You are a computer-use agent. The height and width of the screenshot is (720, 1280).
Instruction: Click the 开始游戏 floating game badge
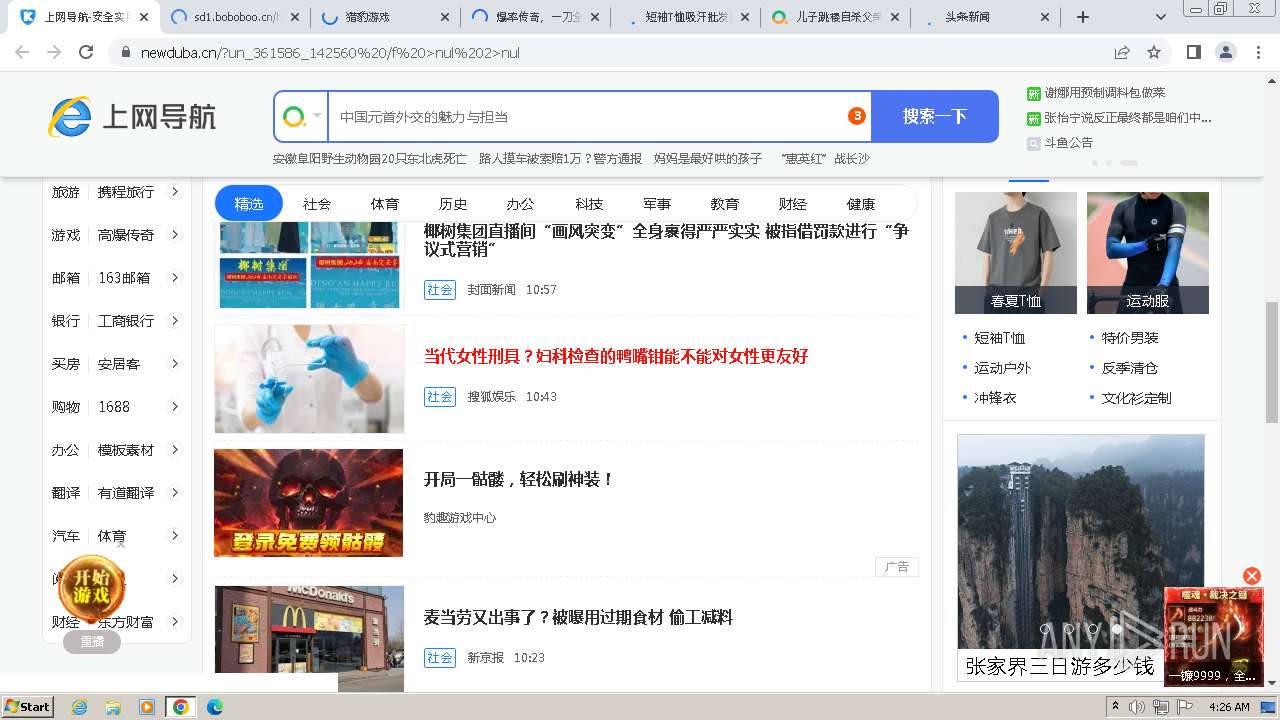91,588
